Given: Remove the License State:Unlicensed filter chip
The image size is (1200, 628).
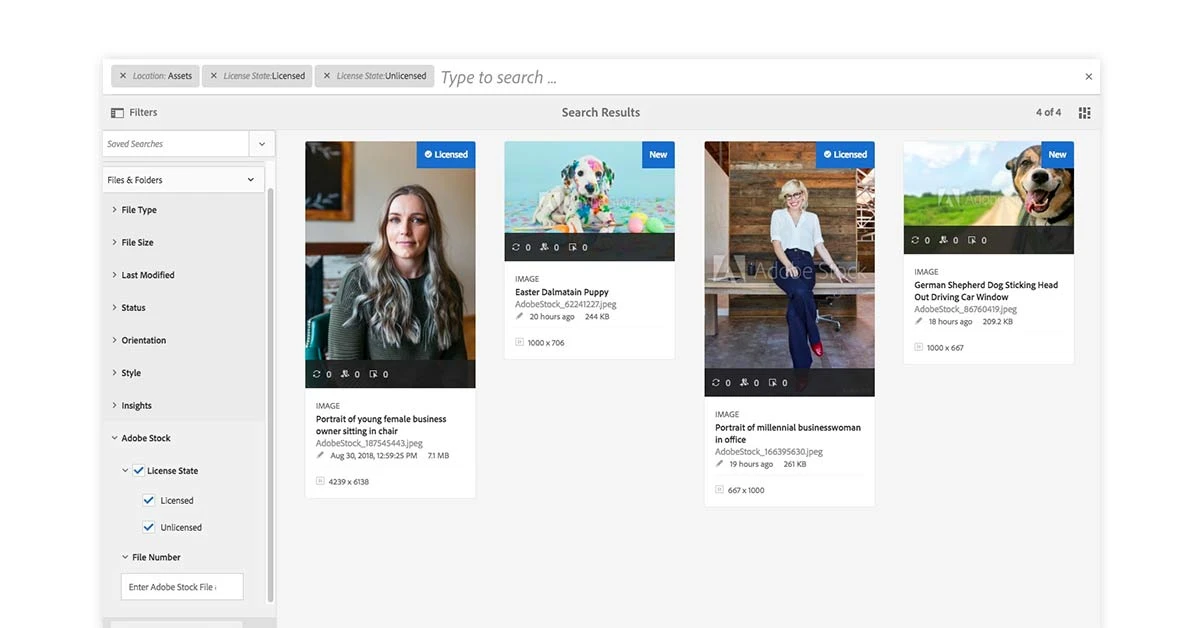Looking at the screenshot, I should (x=328, y=75).
